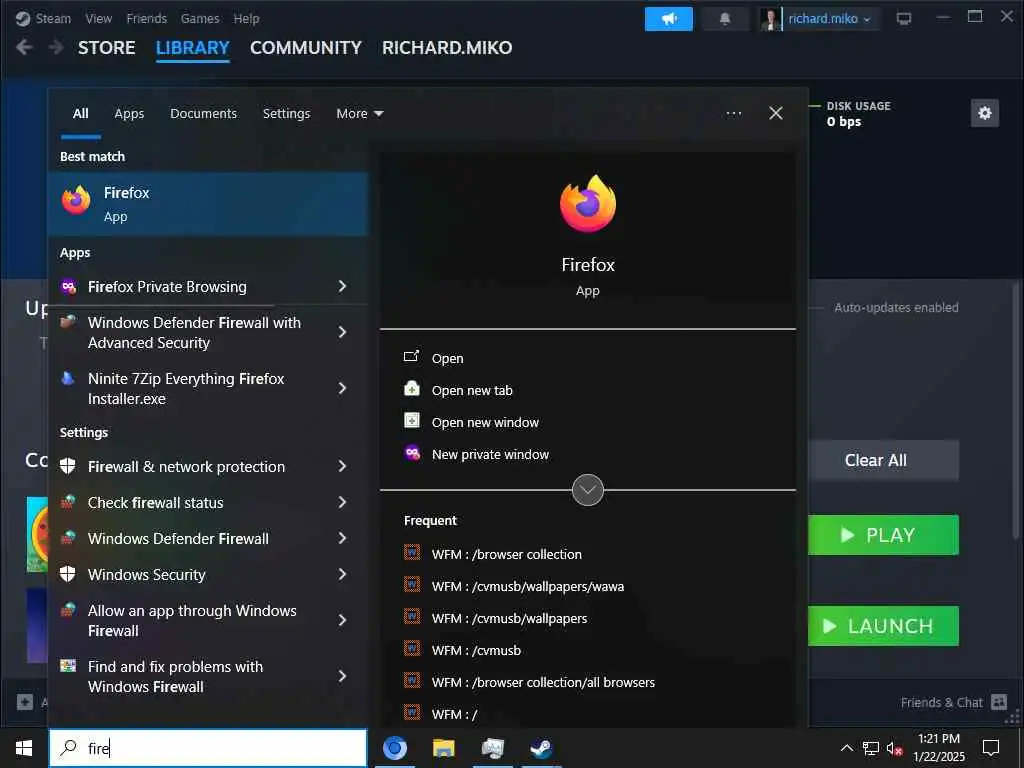
Task: Click the large Firefox logo in preview pane
Action: pos(588,204)
